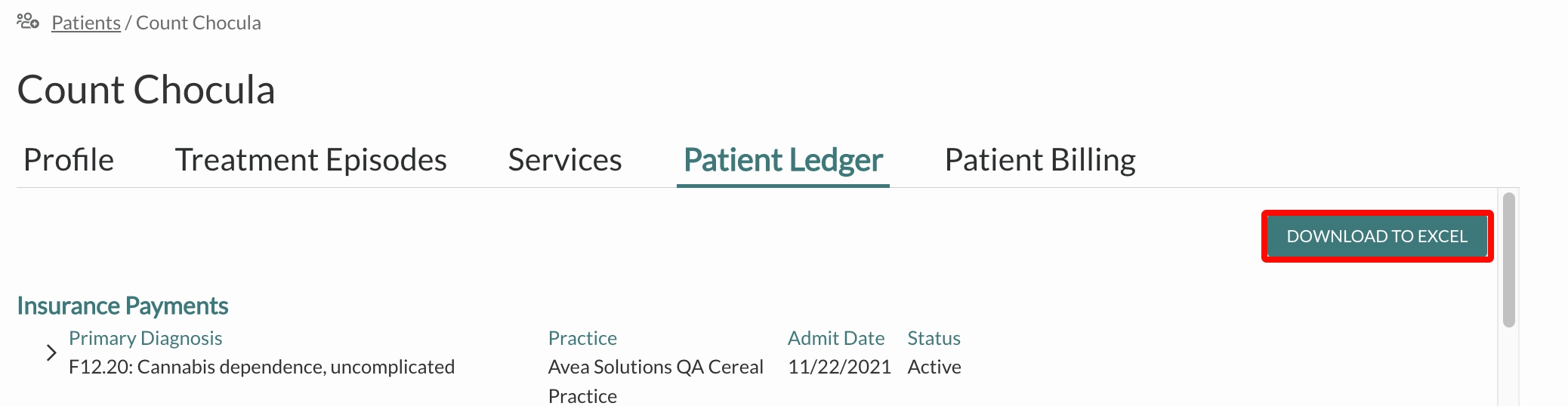Click the Download to Excel button
This screenshot has height=406, width=1568.
coord(1377,236)
